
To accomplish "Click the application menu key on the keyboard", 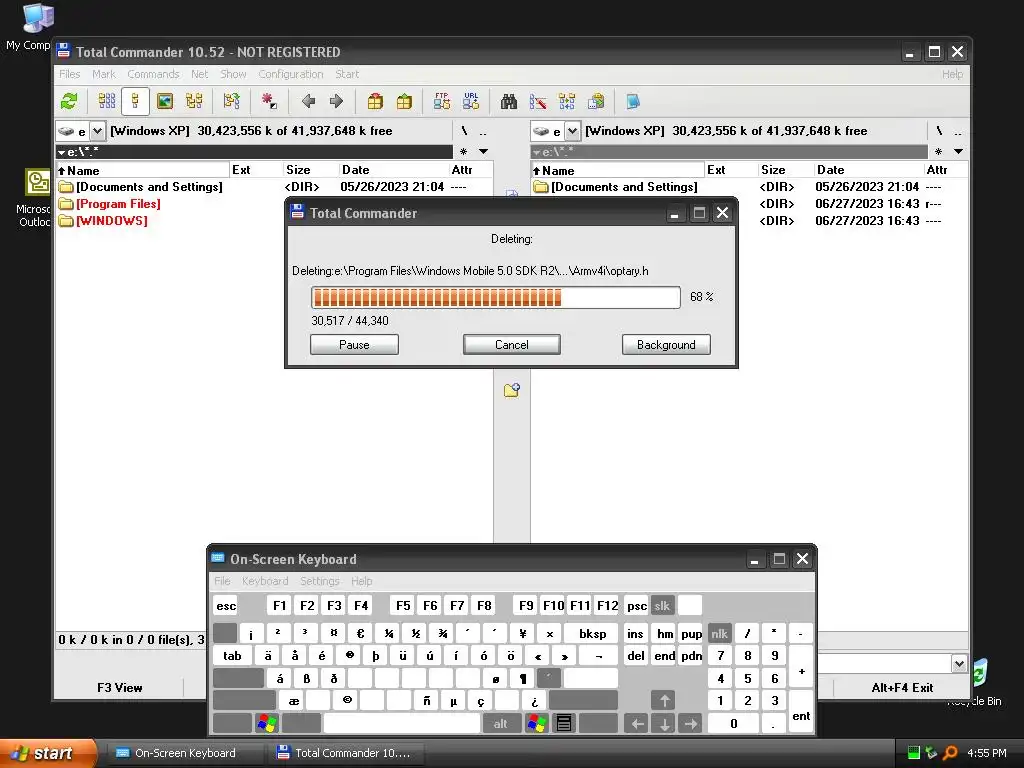I will click(x=564, y=723).
